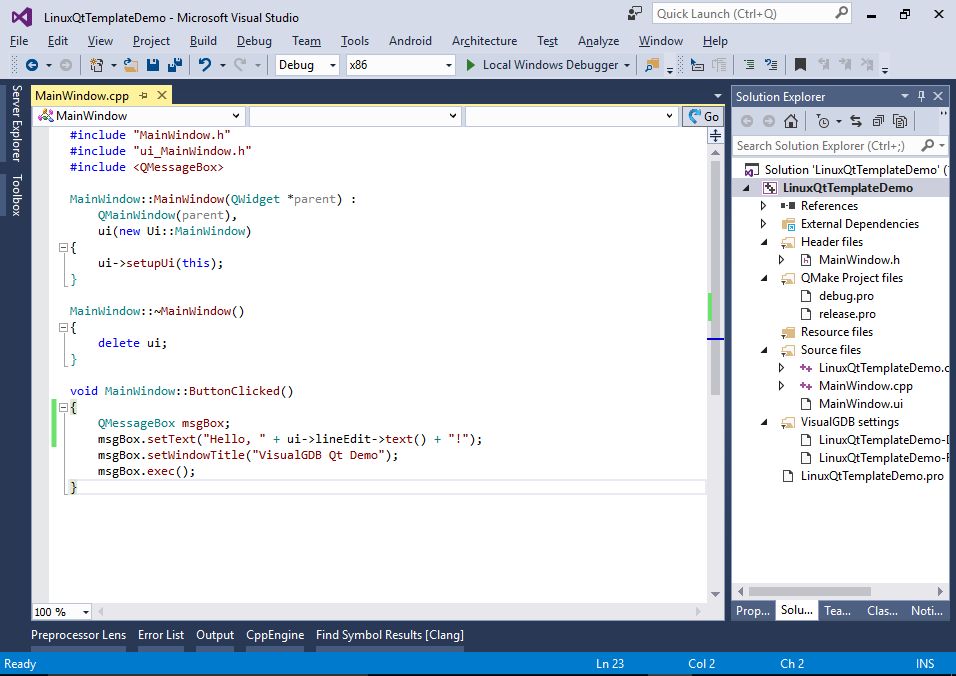Screen dimensions: 956x676
Task: Click the bookmark icon in the toolbar
Action: click(800, 65)
